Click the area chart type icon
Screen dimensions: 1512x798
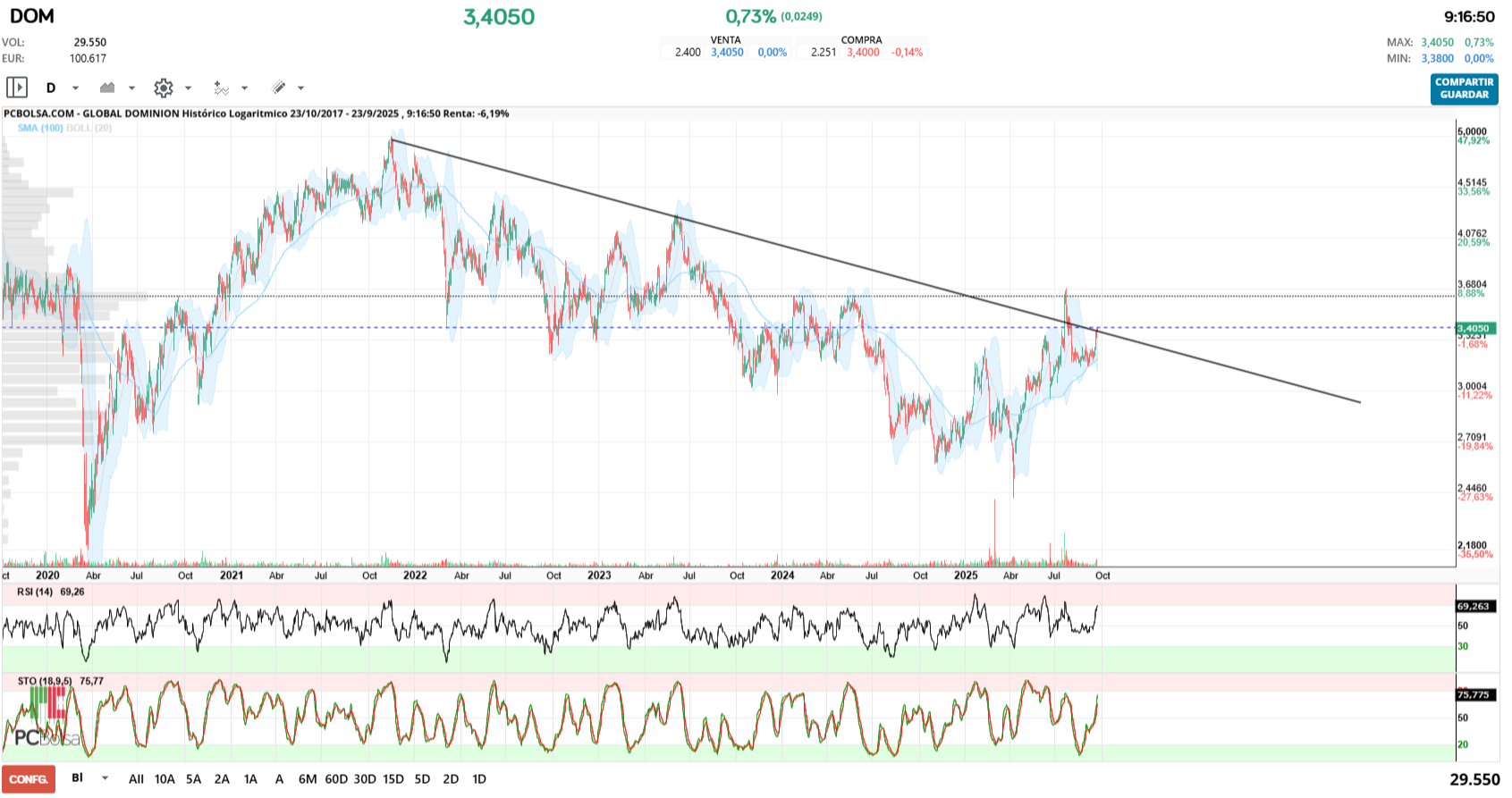pos(107,88)
